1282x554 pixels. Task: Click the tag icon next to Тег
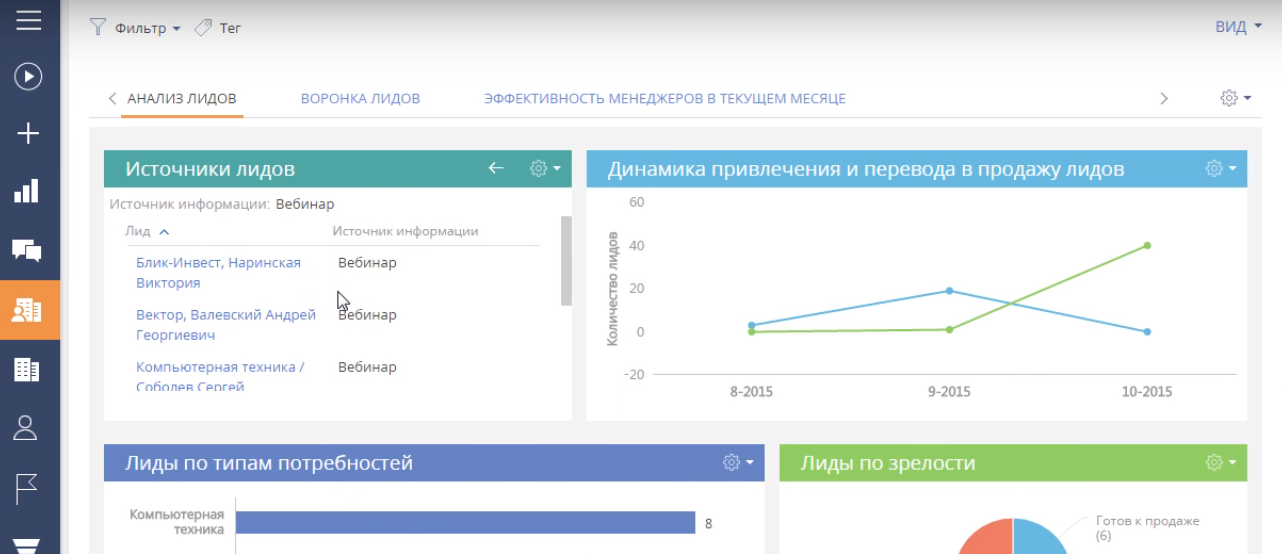coord(203,28)
